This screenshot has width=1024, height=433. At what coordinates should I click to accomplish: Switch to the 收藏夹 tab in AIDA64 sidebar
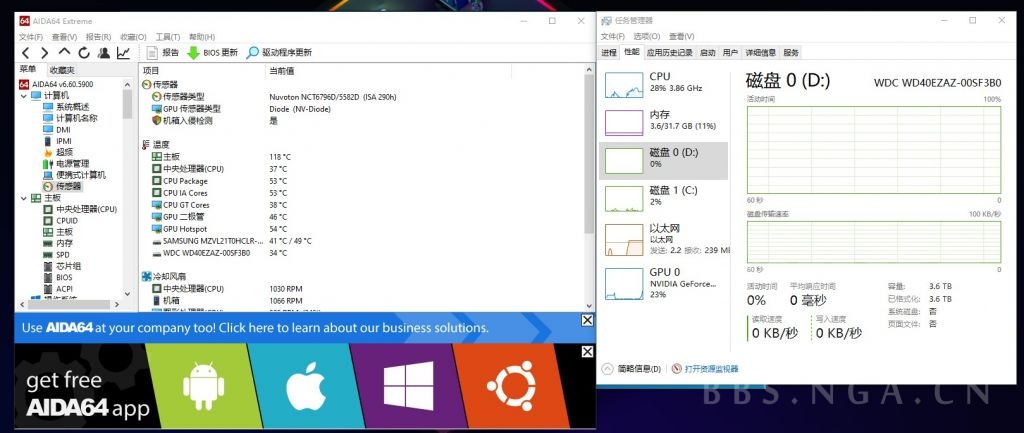pos(62,70)
